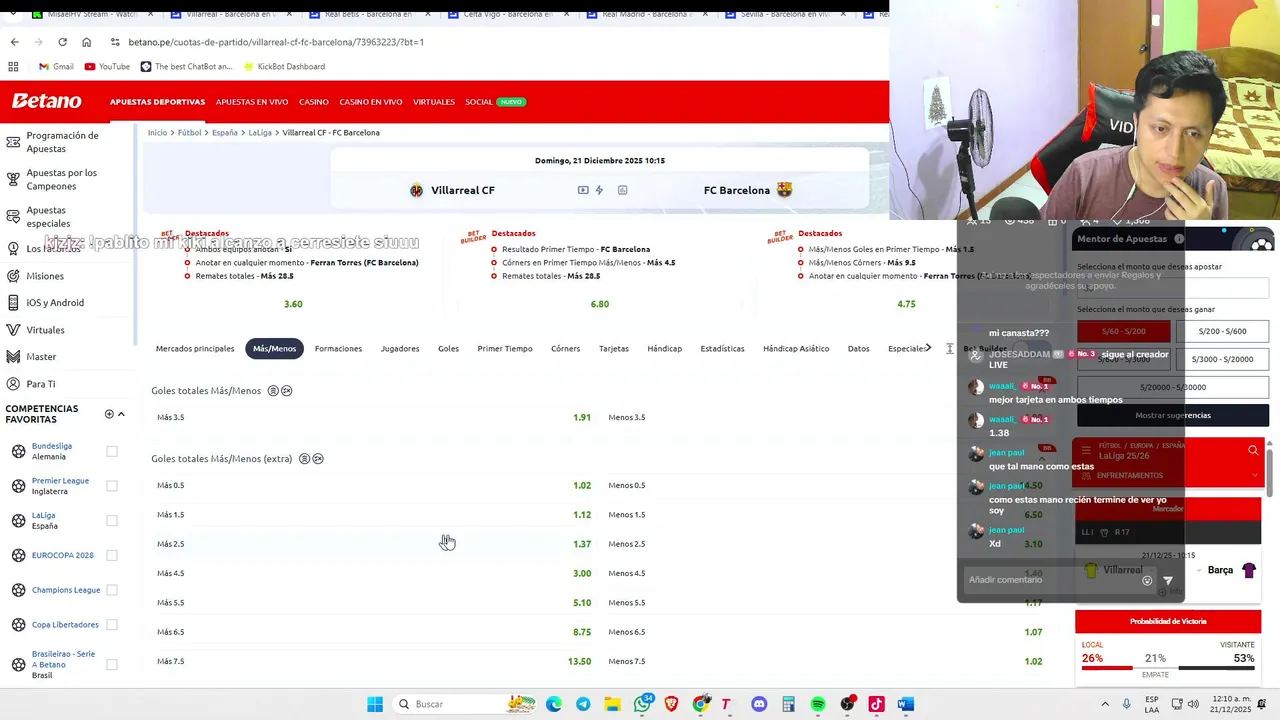
Task: Show hidden system tray icons
Action: (1105, 704)
